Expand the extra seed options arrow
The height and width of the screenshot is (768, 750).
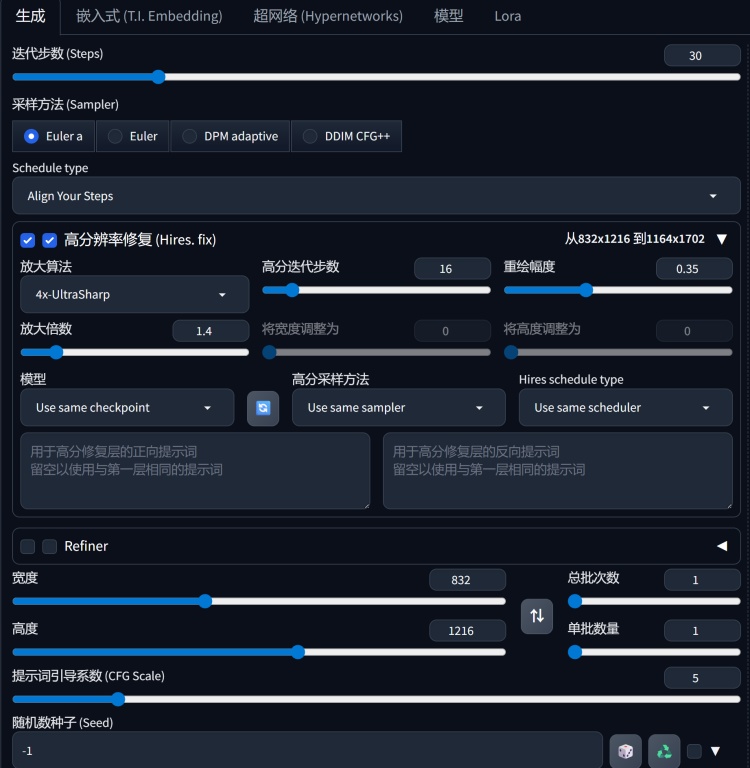(715, 751)
